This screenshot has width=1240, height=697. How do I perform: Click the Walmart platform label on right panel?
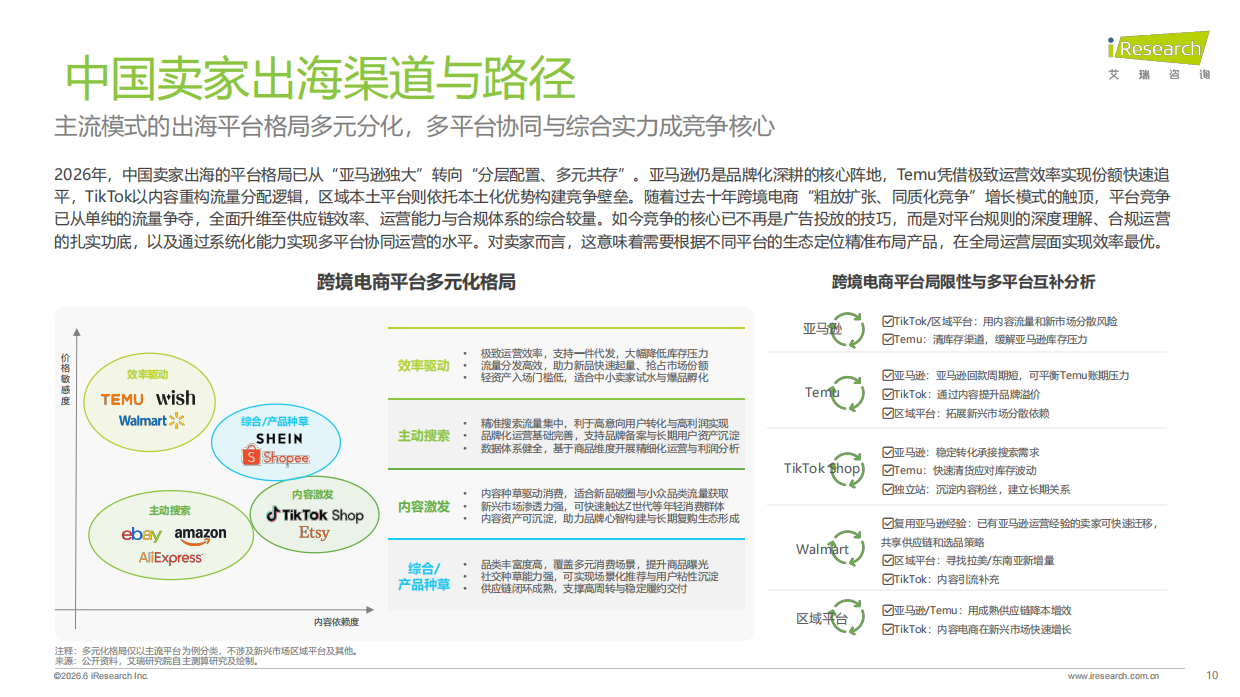[x=822, y=549]
